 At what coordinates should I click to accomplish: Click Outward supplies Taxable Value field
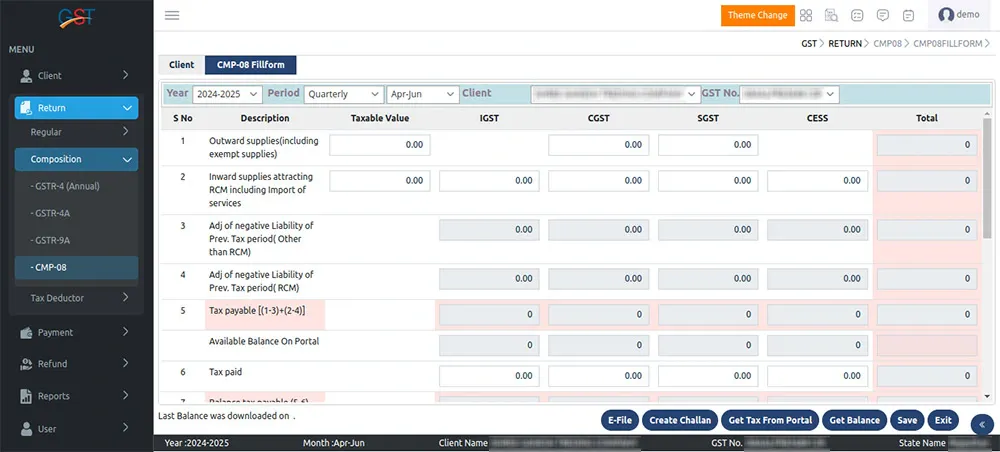click(380, 145)
